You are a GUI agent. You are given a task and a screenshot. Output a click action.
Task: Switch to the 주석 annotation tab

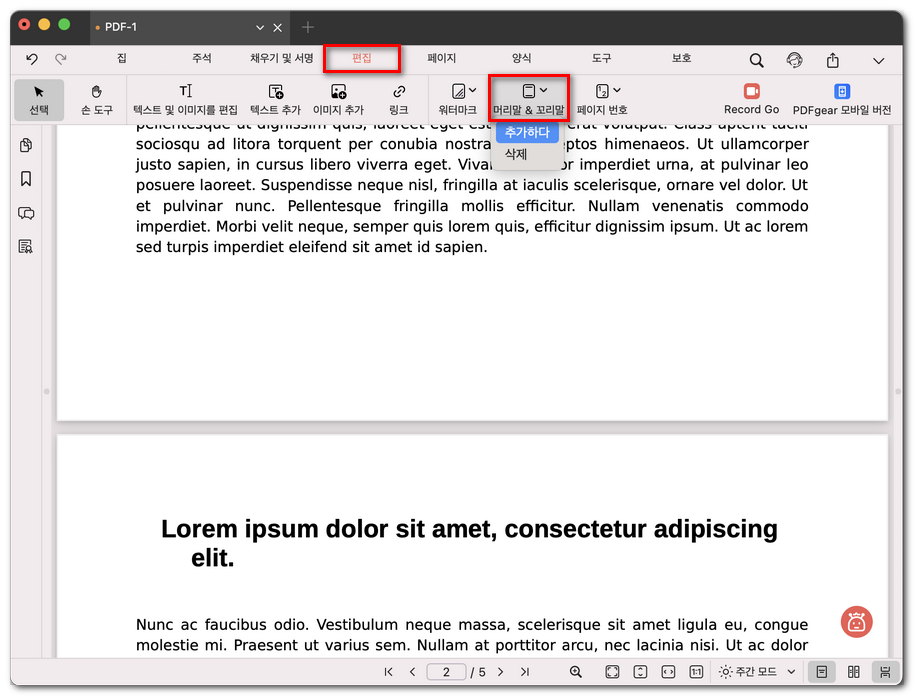pyautogui.click(x=201, y=59)
